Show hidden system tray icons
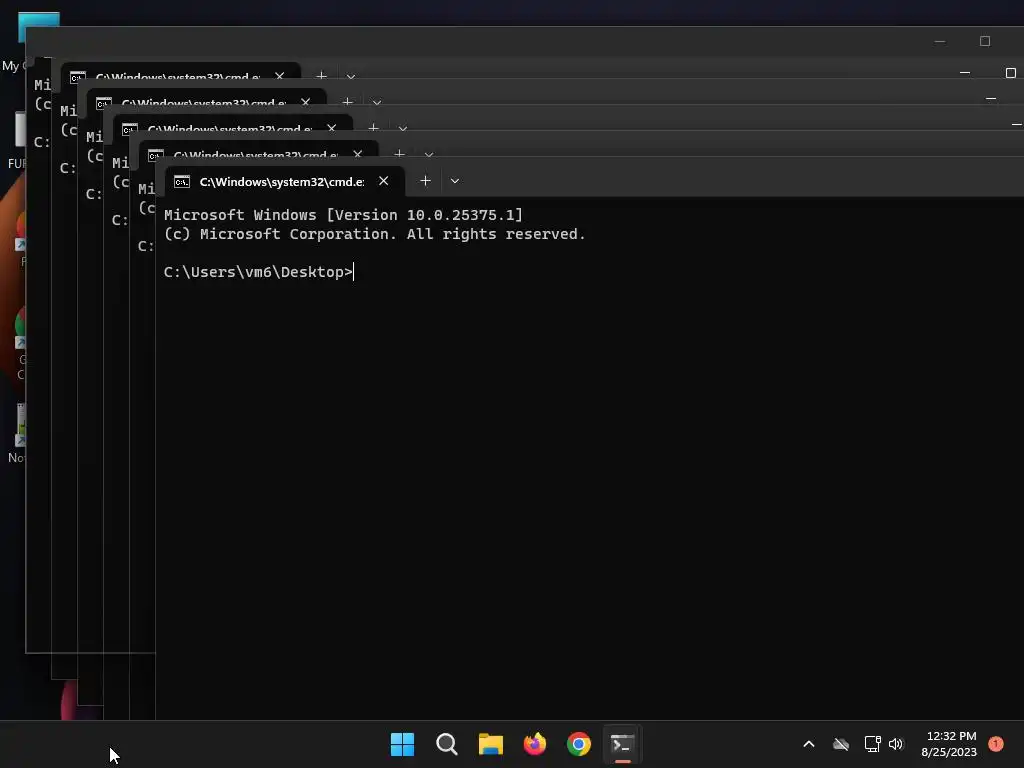This screenshot has width=1024, height=768. 808,744
